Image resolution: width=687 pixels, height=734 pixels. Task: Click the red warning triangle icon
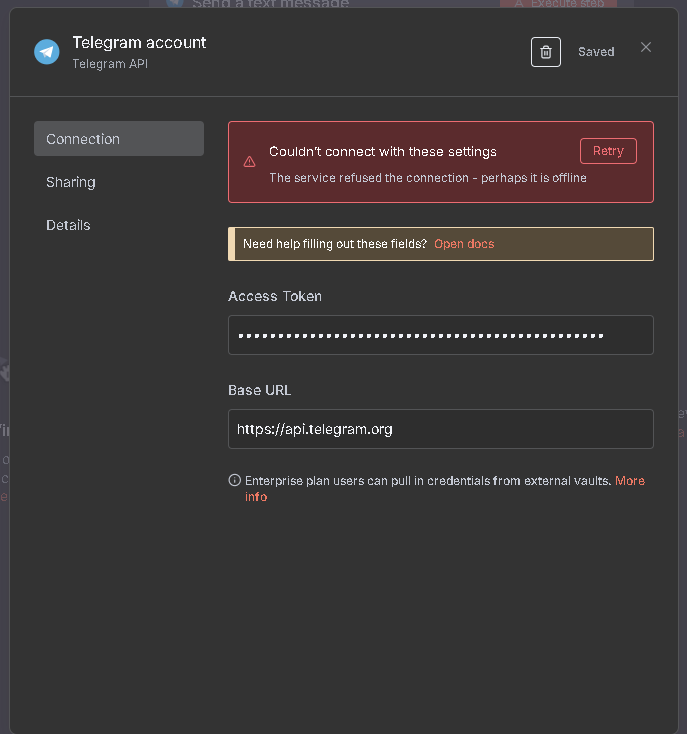(x=250, y=162)
